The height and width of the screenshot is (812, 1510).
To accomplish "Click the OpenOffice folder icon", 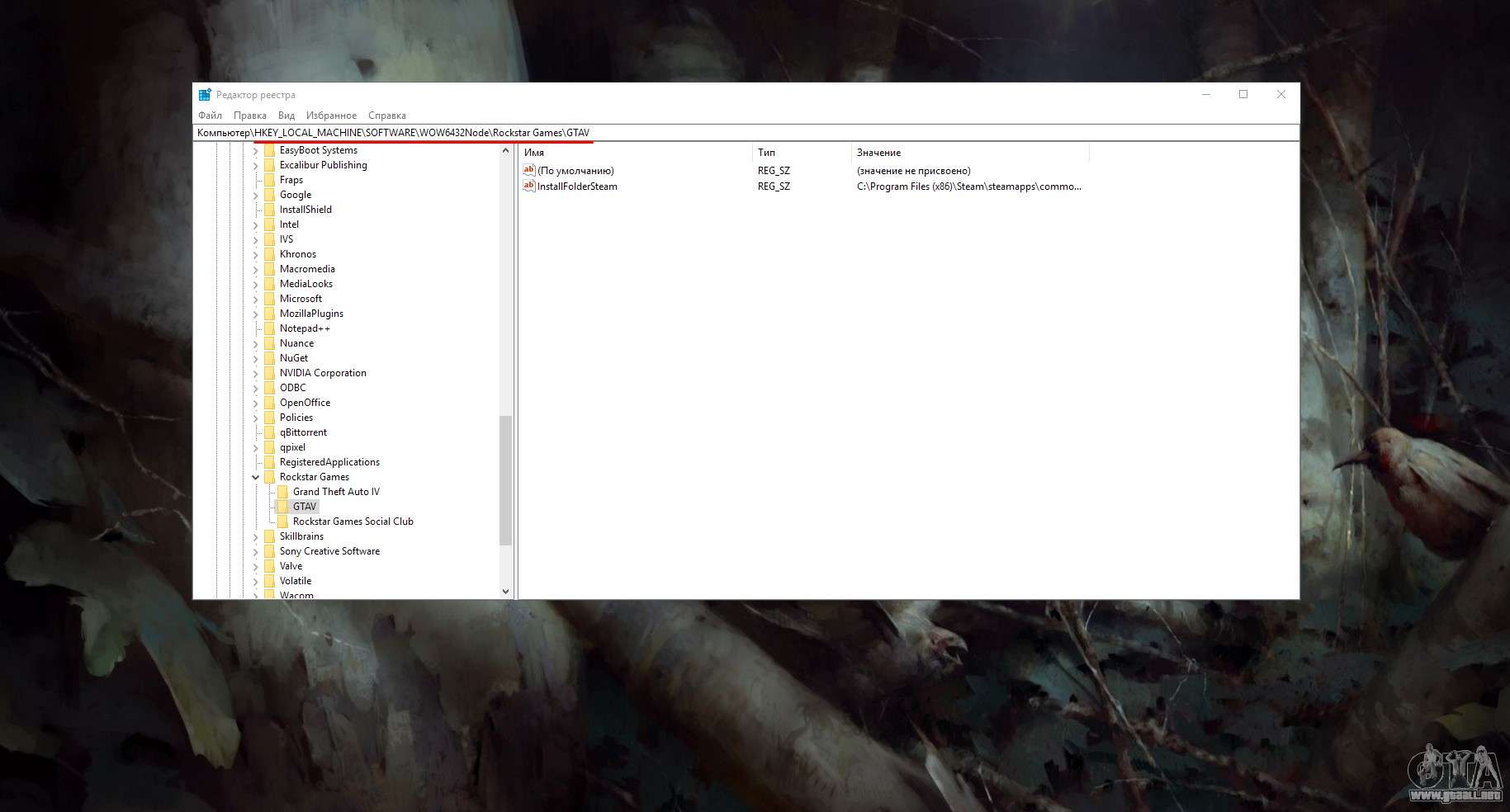I will 269,403.
